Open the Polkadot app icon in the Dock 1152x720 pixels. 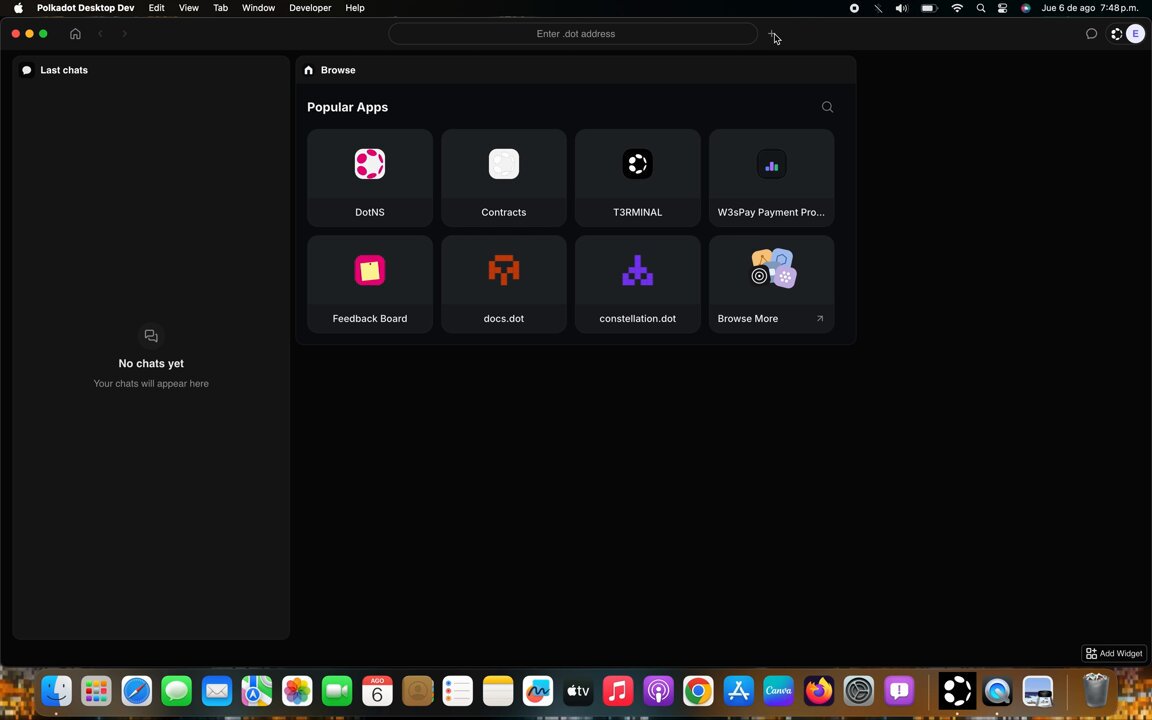[x=957, y=691]
